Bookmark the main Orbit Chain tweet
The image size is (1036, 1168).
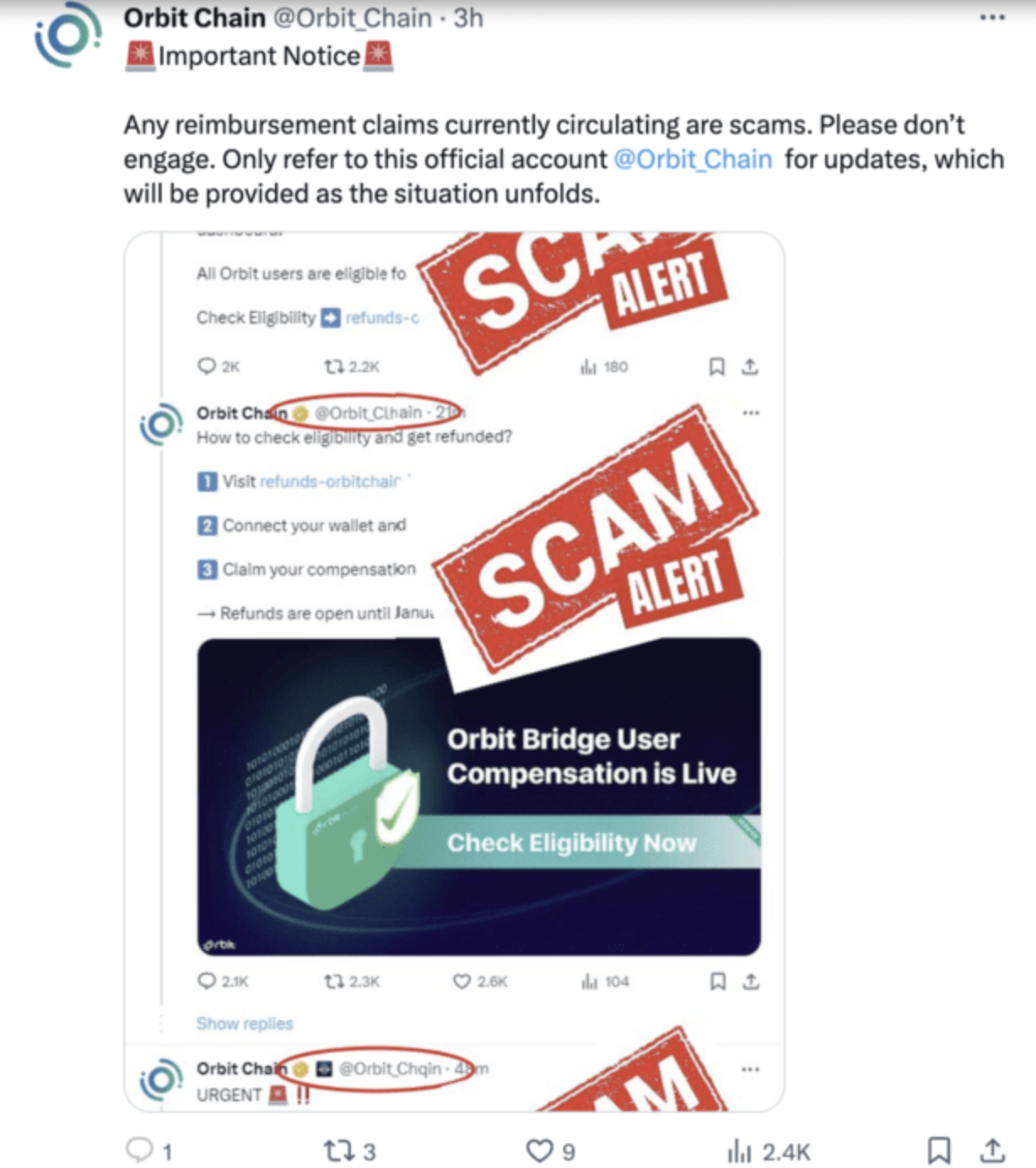coord(939,1150)
